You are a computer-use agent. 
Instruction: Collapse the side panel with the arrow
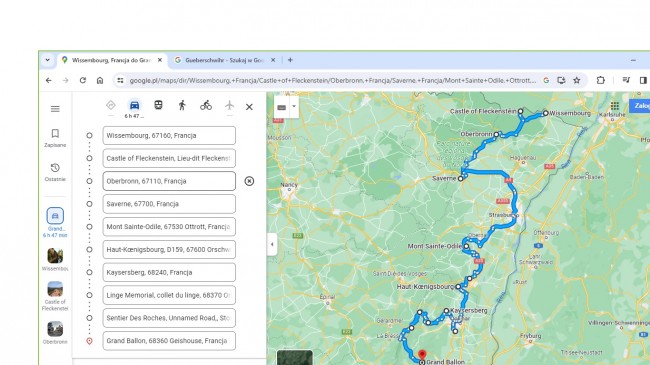pos(272,244)
